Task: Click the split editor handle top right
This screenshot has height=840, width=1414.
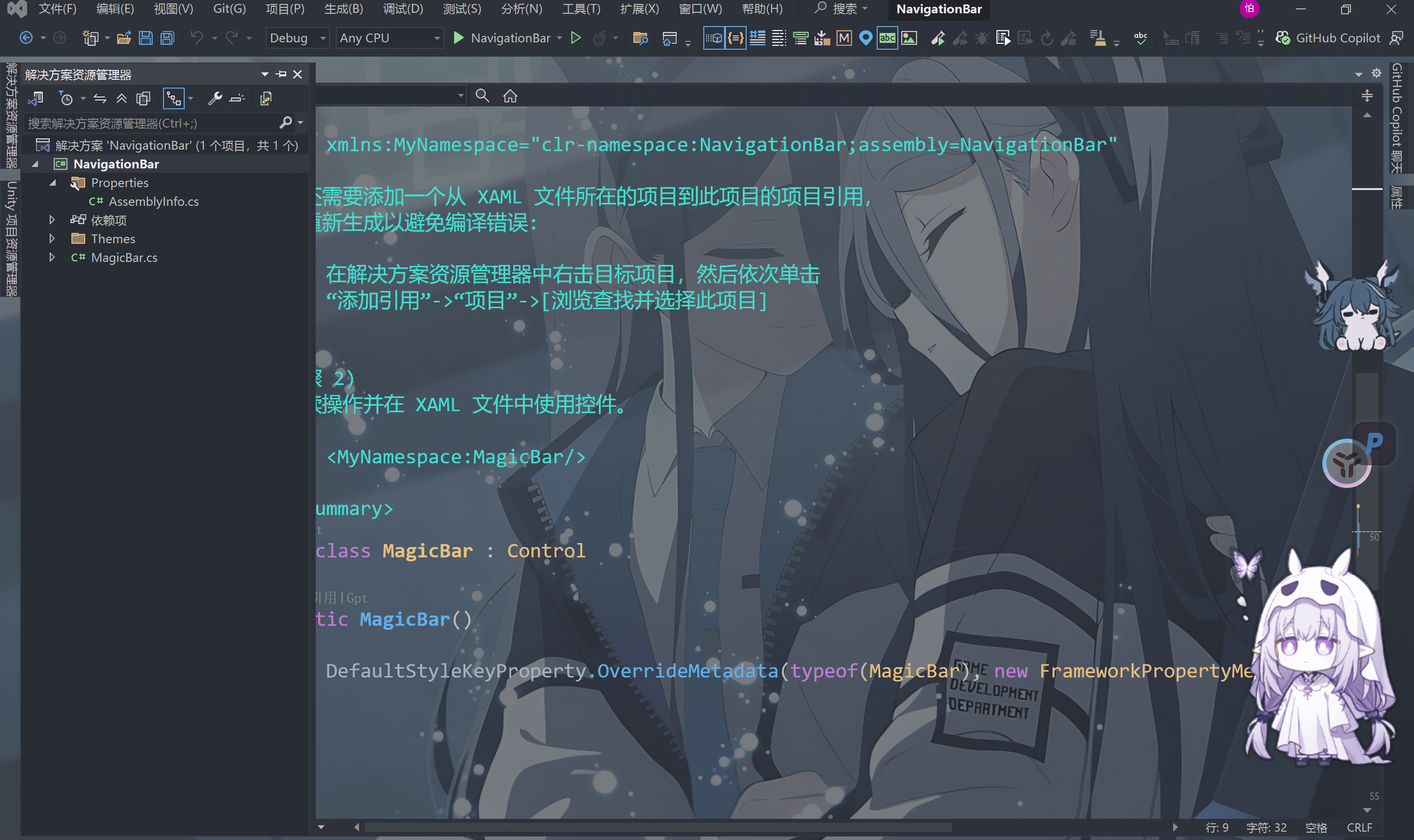Action: pyautogui.click(x=1366, y=96)
